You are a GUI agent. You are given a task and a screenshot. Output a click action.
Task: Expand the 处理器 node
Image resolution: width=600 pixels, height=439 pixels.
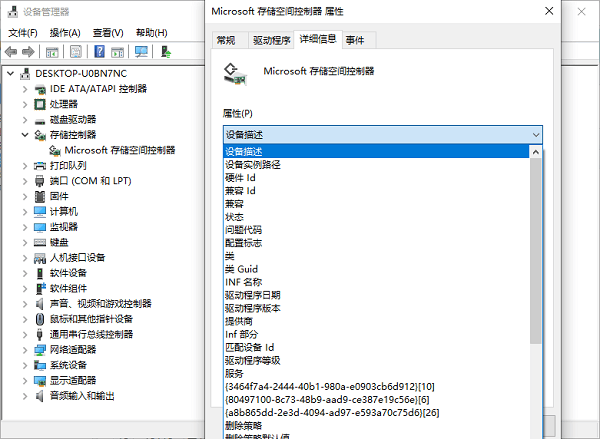click(25, 104)
